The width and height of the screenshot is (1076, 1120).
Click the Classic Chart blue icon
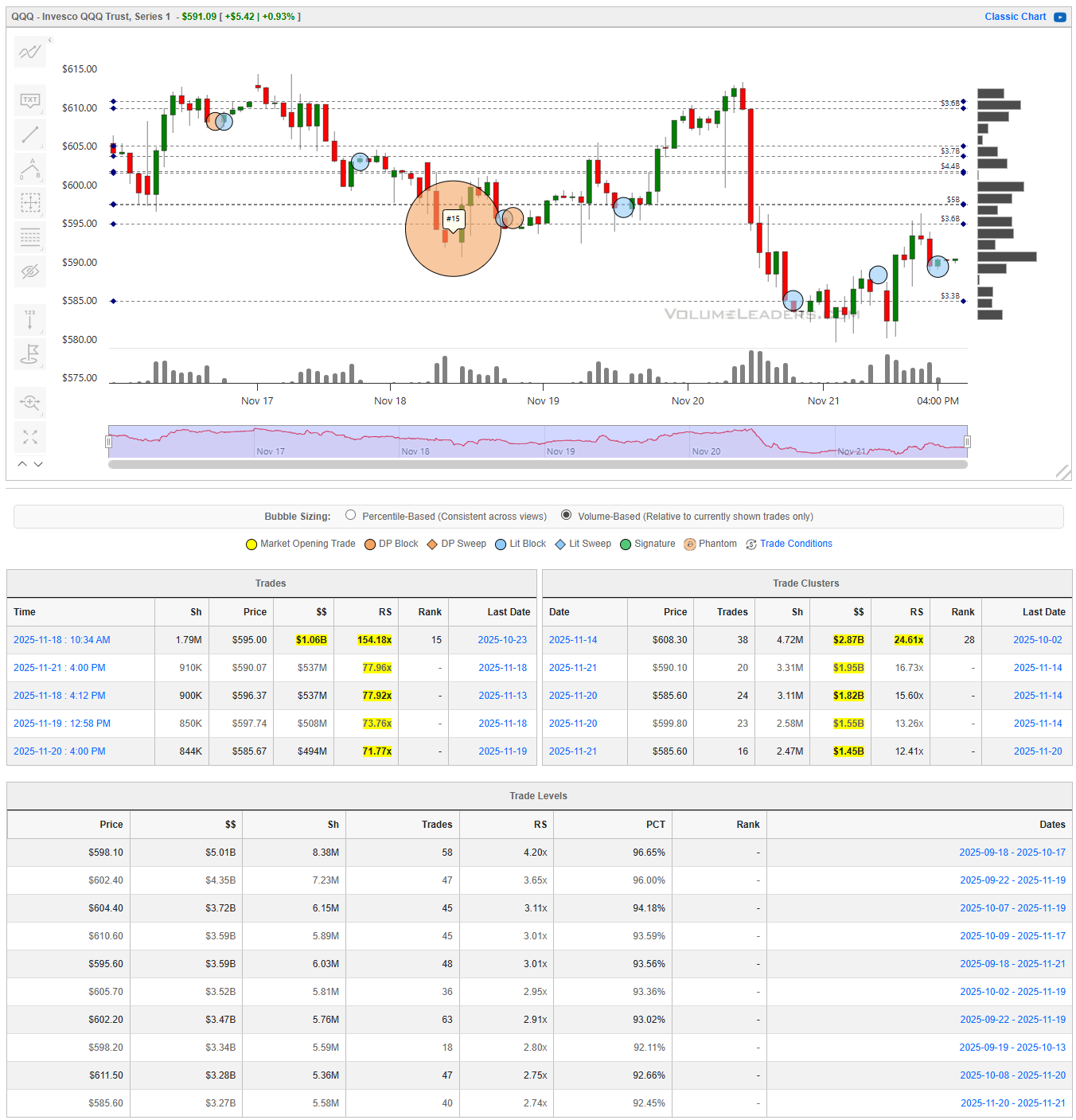[1060, 17]
